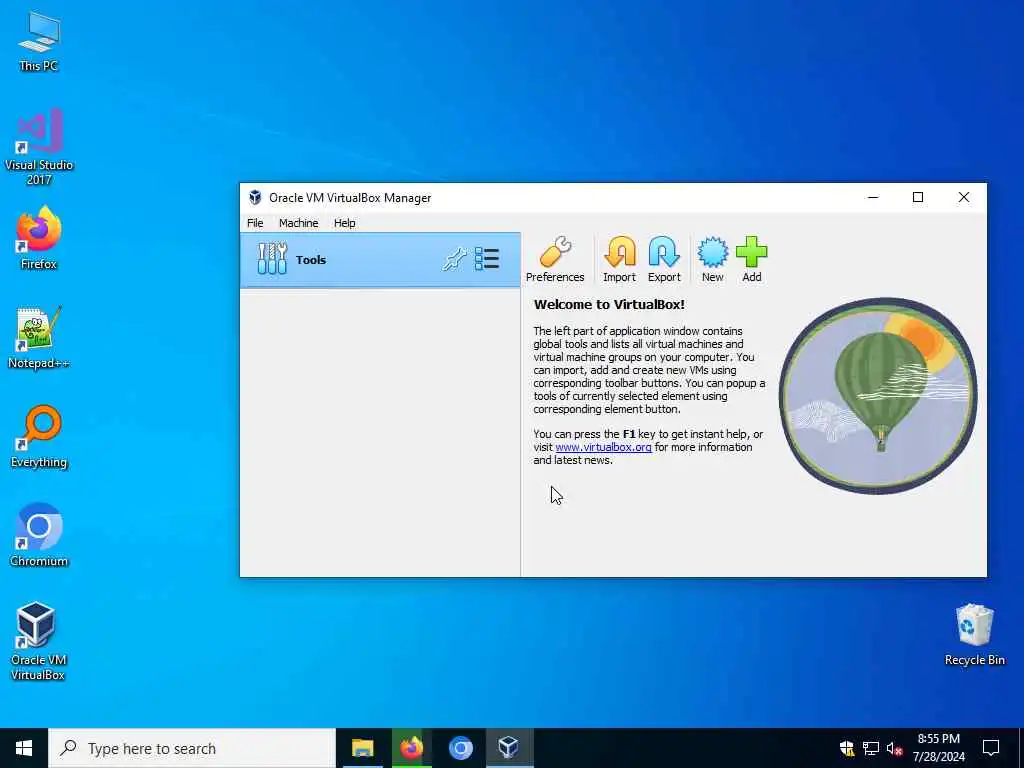Screen dimensions: 1024x768
Task: Open the Machine menu
Action: 298,223
